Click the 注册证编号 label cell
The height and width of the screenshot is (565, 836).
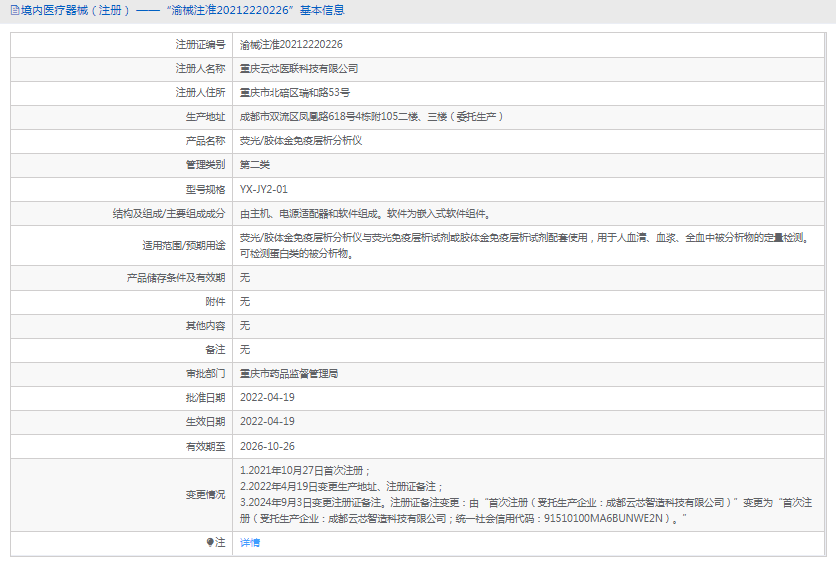point(122,45)
